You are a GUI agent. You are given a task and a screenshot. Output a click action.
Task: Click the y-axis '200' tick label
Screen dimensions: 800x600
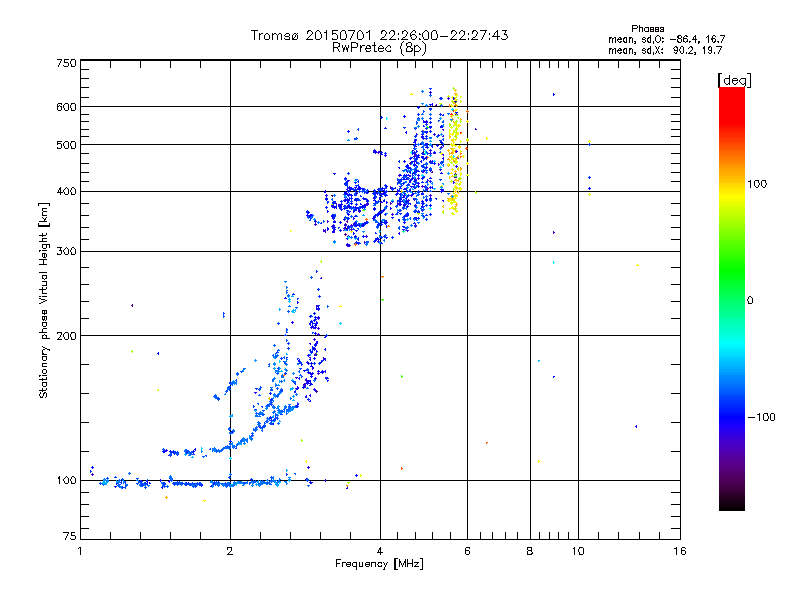[66, 336]
